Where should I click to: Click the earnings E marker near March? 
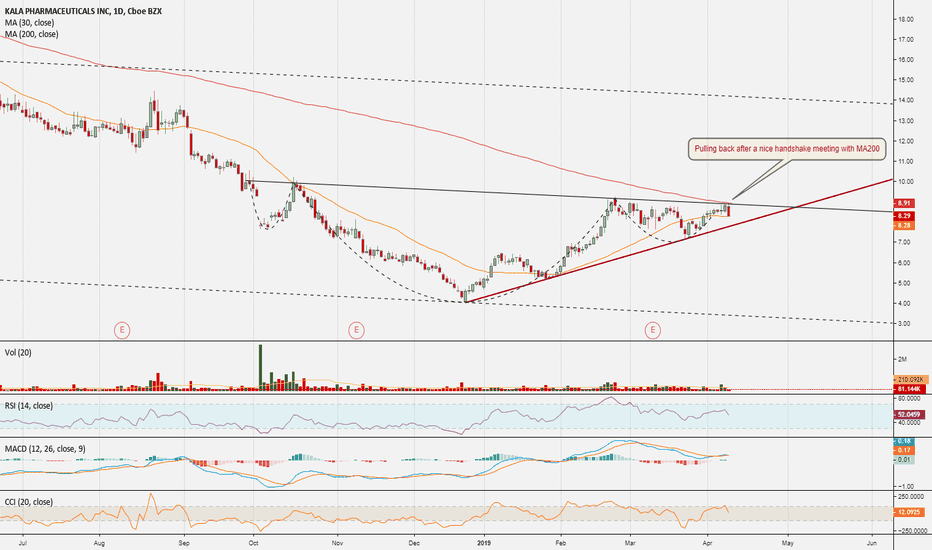coord(653,330)
